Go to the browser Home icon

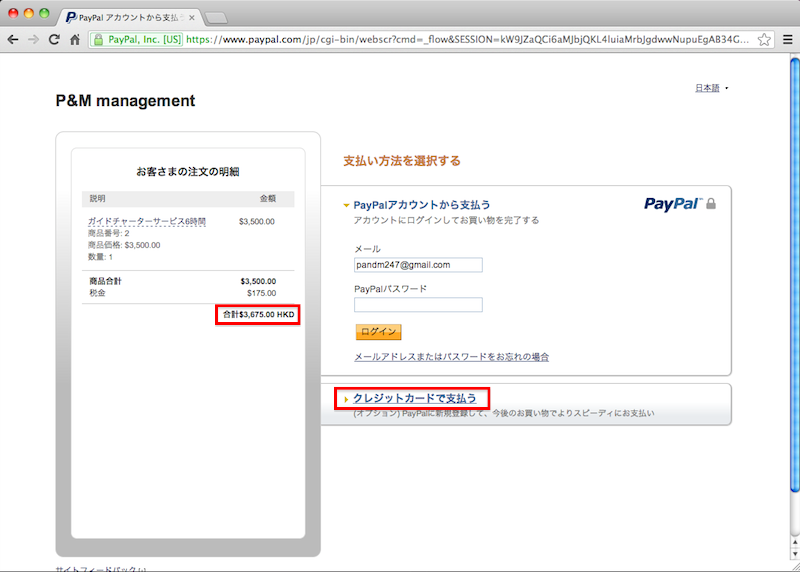coord(75,39)
